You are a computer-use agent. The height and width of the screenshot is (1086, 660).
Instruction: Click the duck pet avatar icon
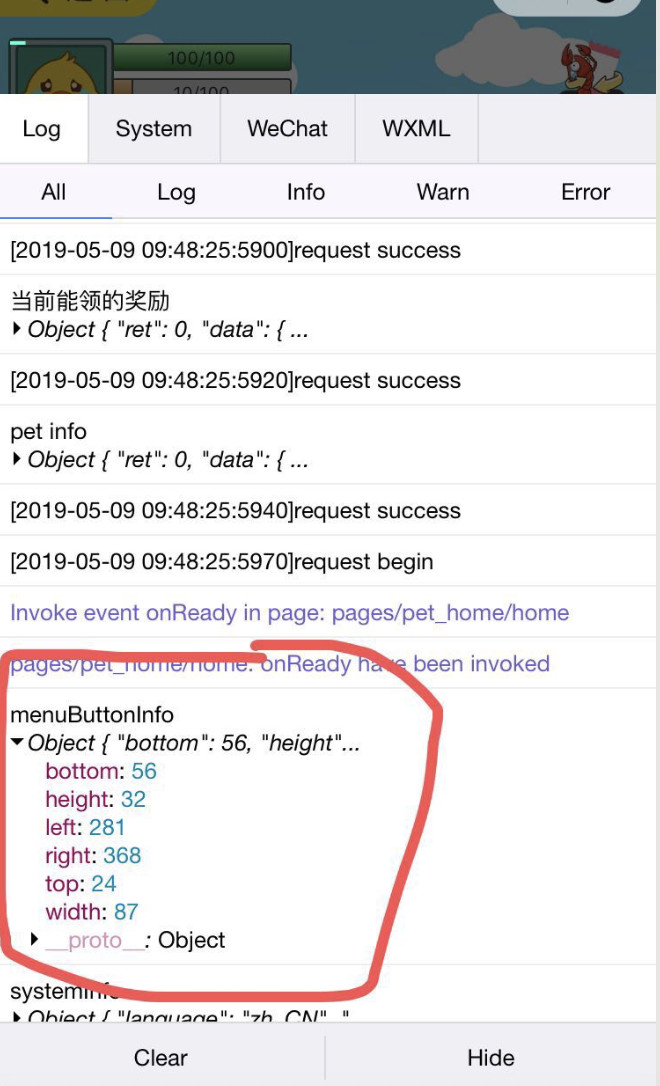click(61, 69)
